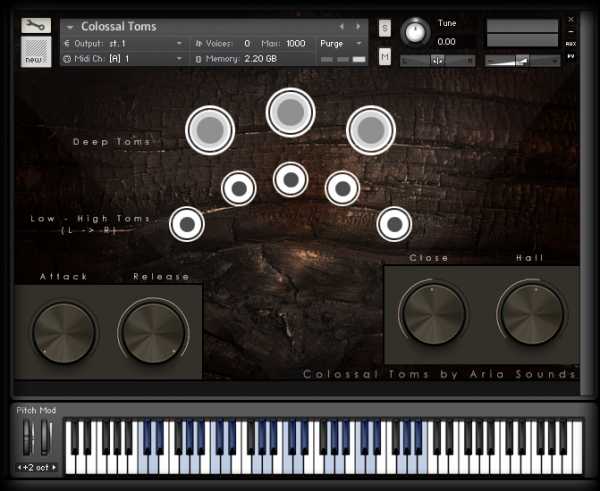Minimize instrument view with minus icon
Screen dimensions: 600x491
[571, 31]
